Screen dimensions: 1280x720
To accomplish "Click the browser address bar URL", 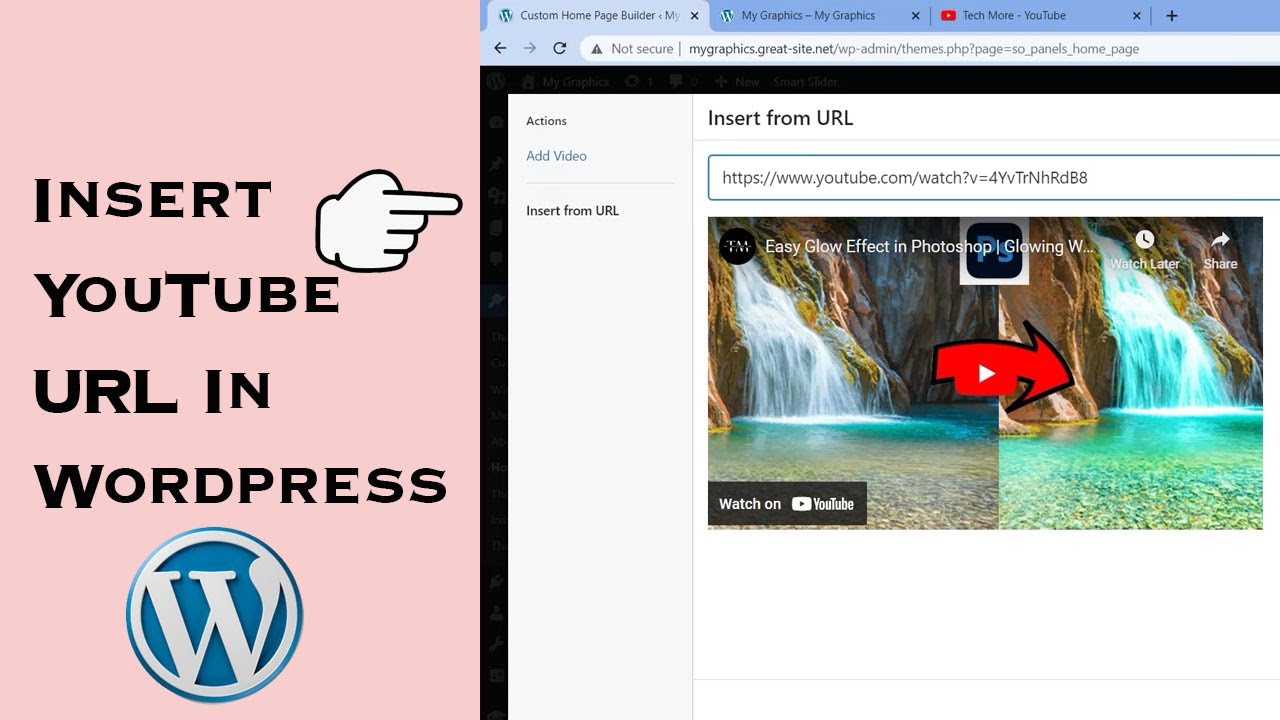I will [913, 48].
